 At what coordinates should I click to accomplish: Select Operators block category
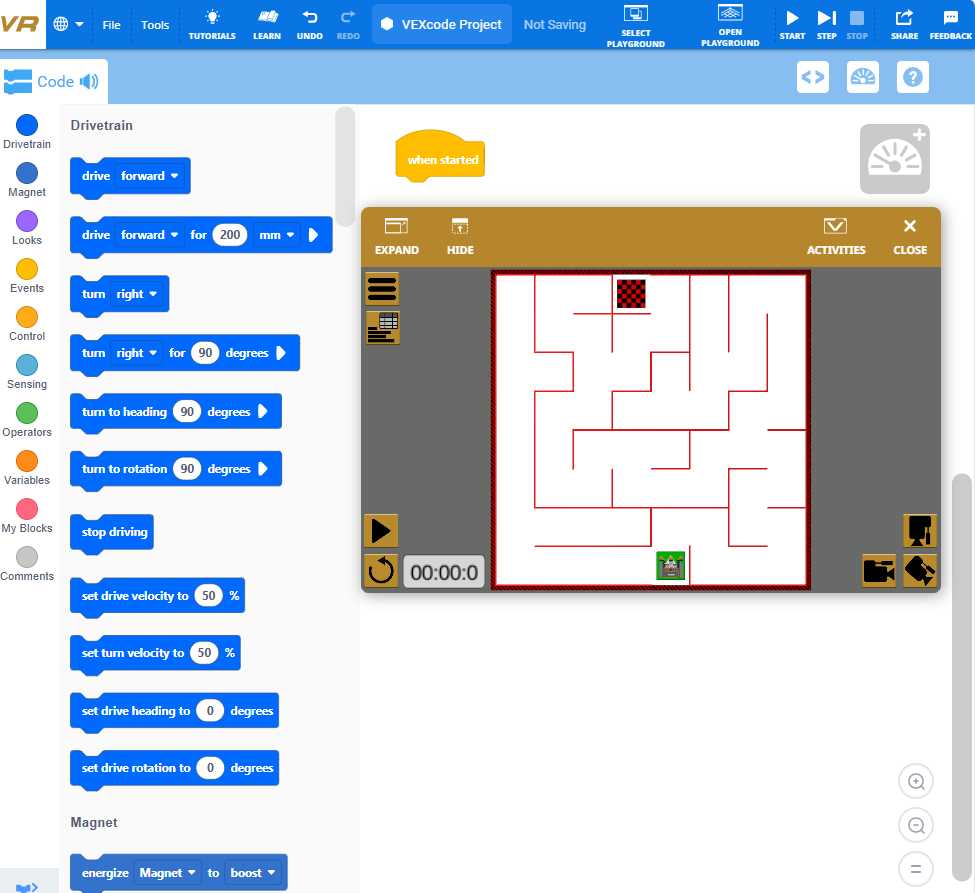[x=27, y=419]
